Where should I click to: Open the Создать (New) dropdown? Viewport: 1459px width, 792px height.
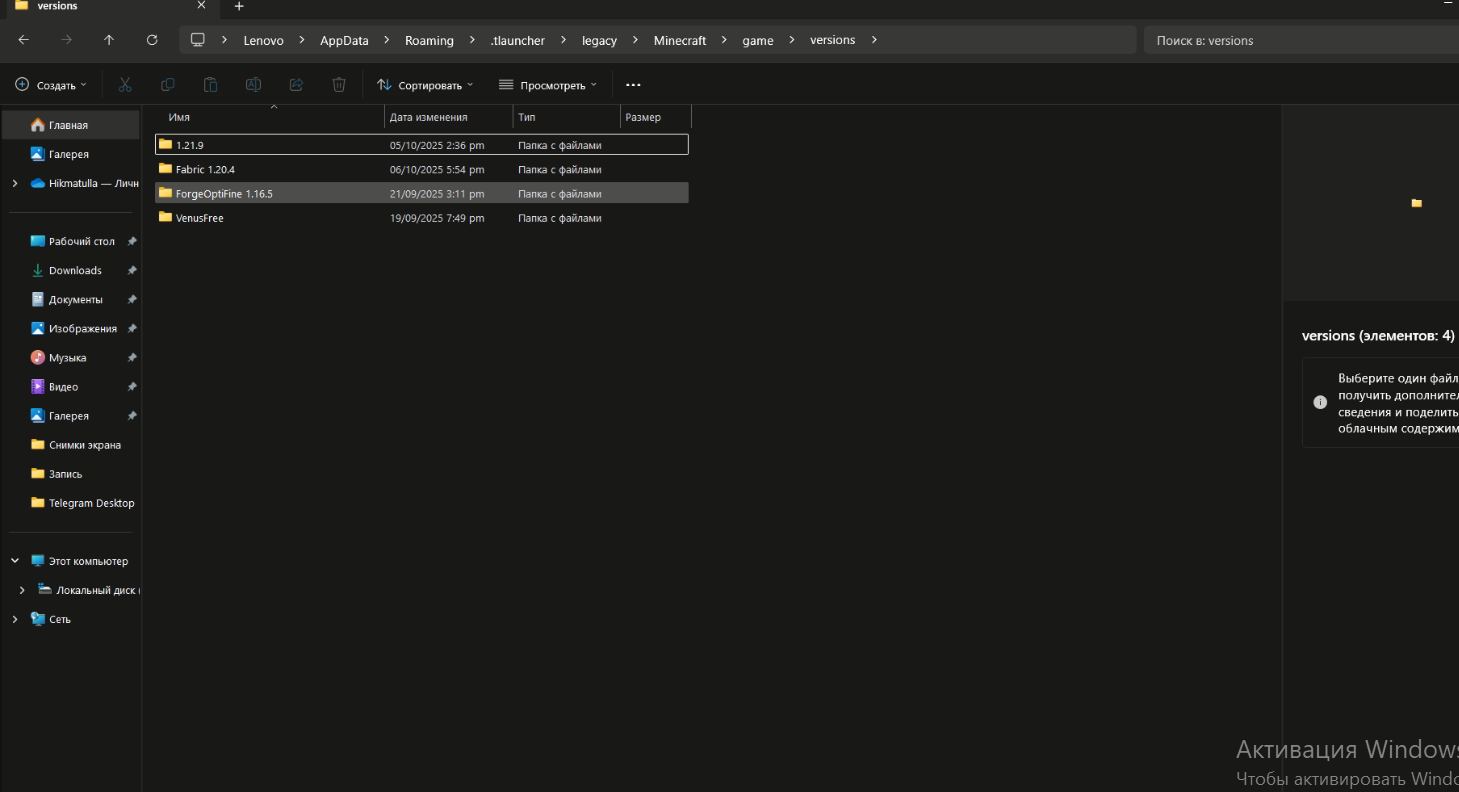click(51, 85)
